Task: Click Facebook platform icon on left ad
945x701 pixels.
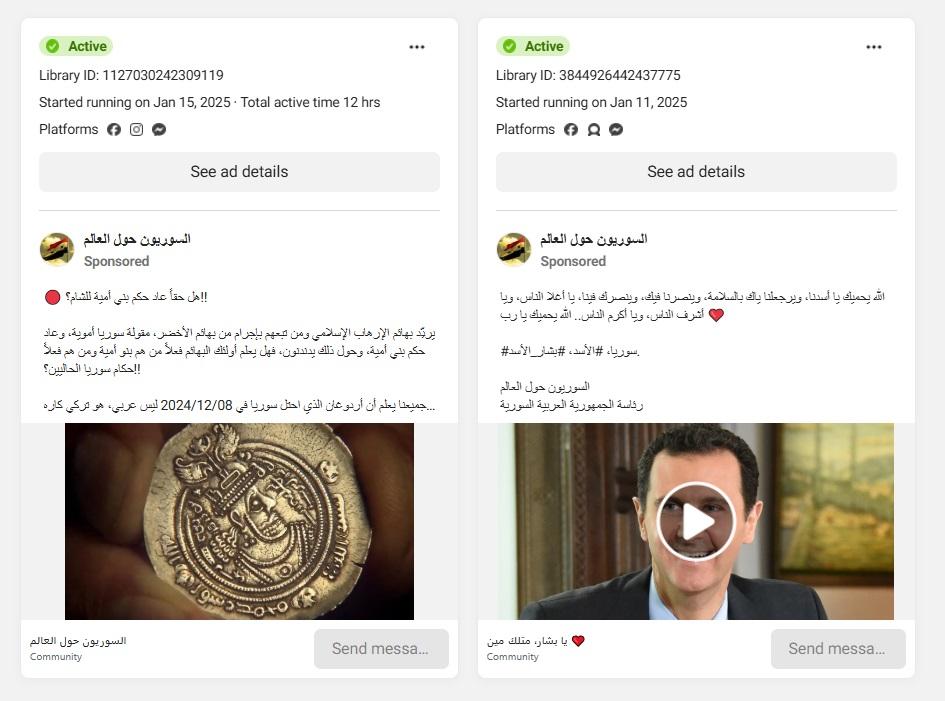Action: (114, 130)
